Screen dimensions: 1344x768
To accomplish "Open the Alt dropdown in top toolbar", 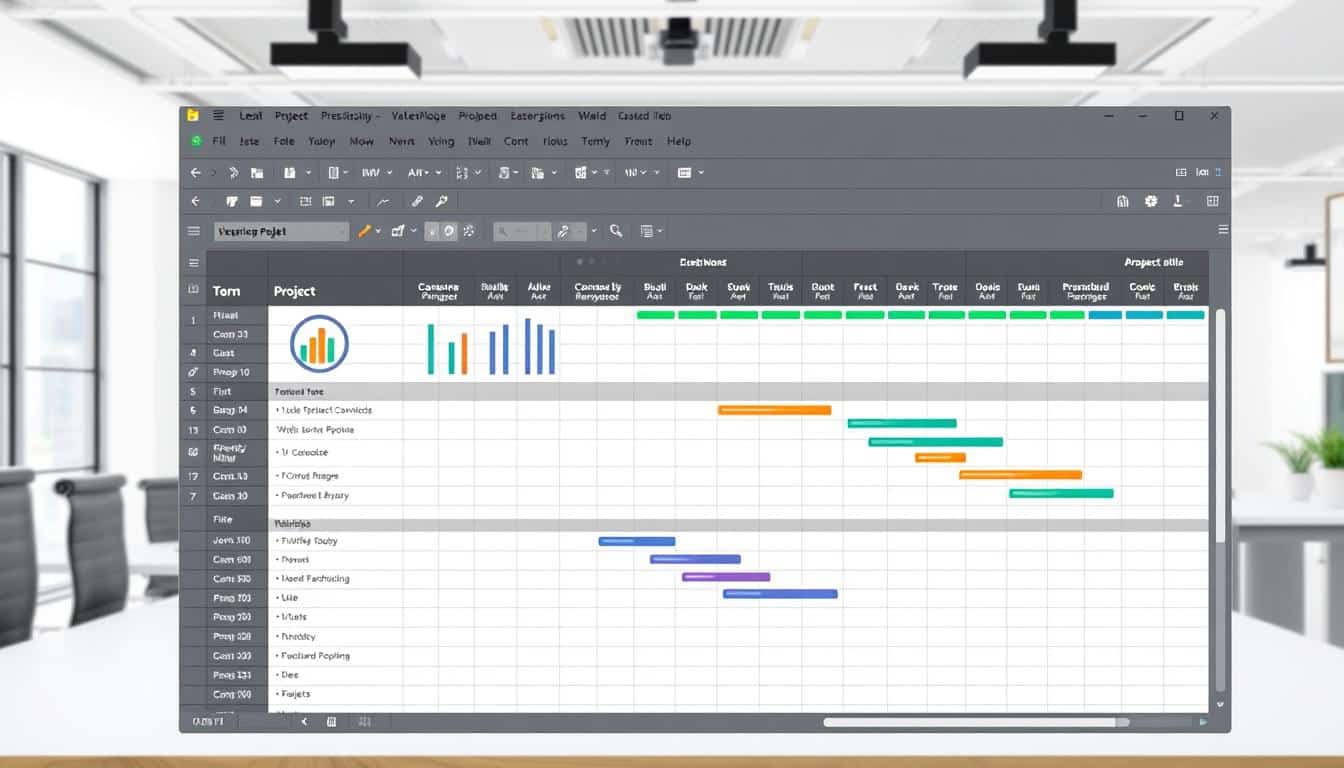I will point(424,173).
